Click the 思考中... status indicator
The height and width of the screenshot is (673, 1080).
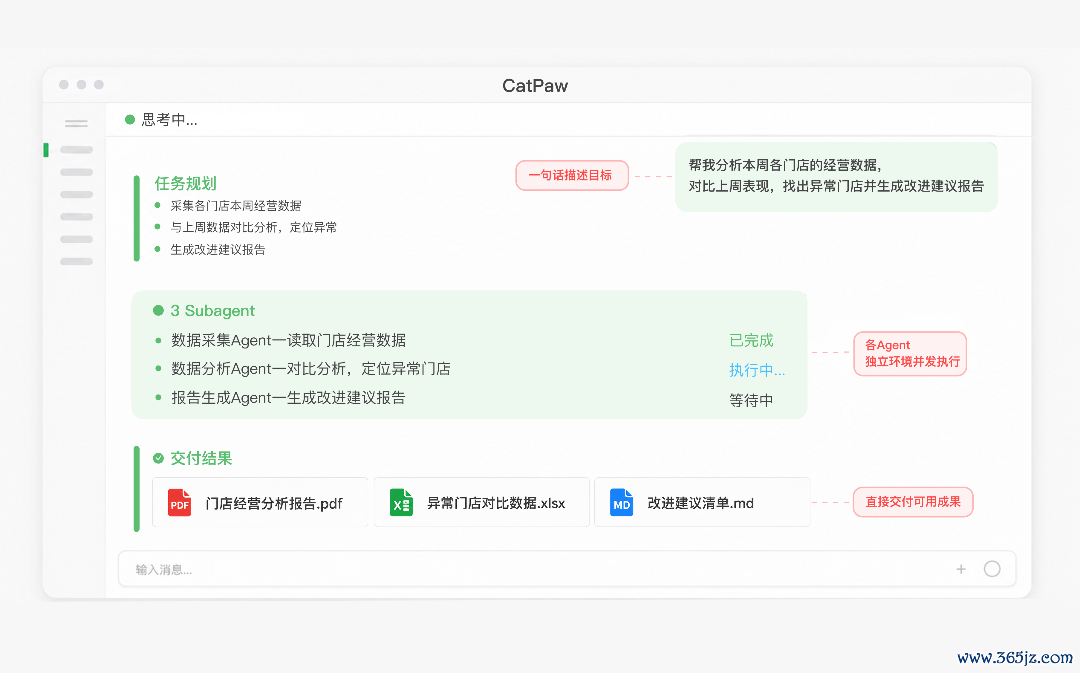point(161,120)
